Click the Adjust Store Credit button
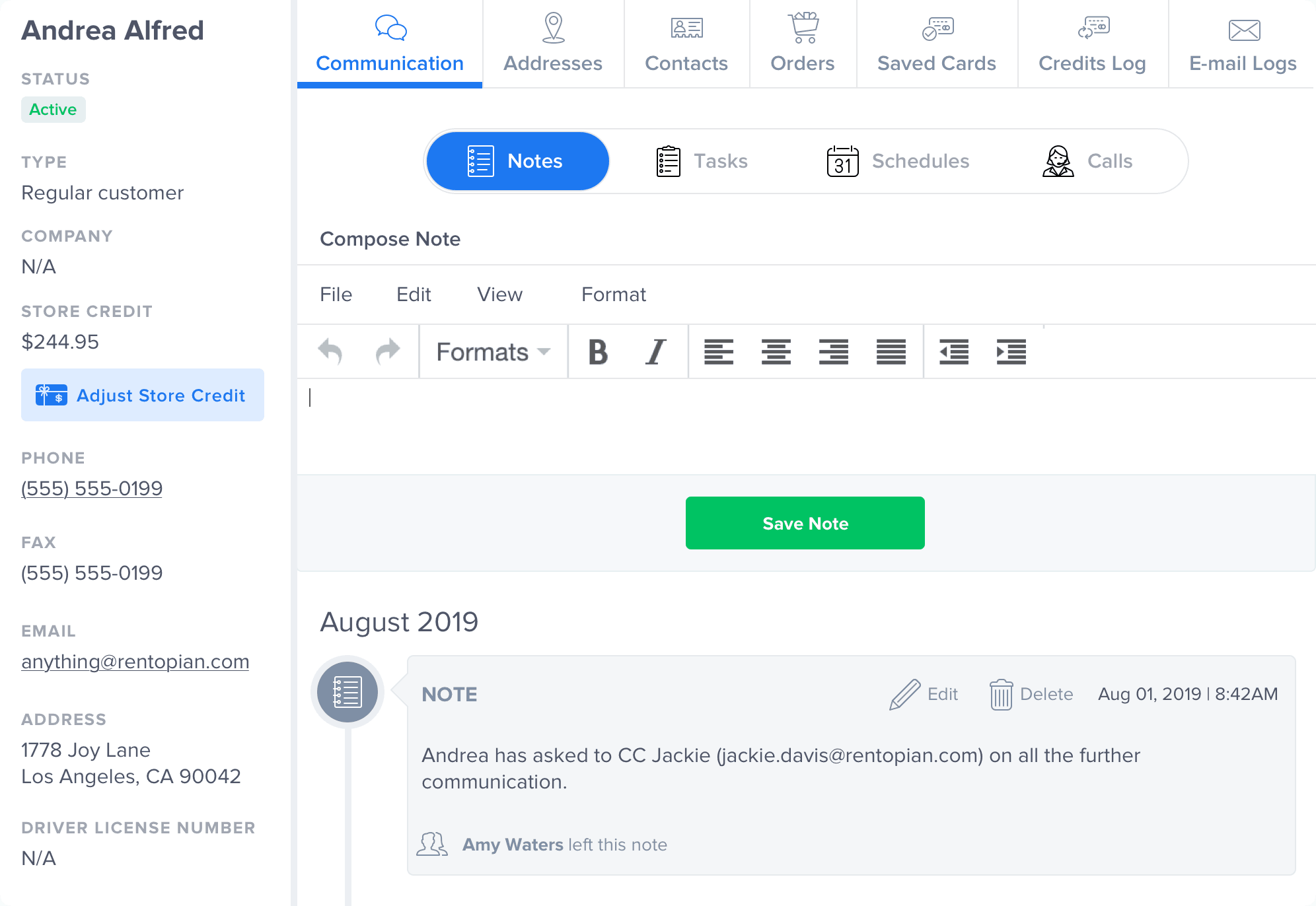 (x=143, y=395)
